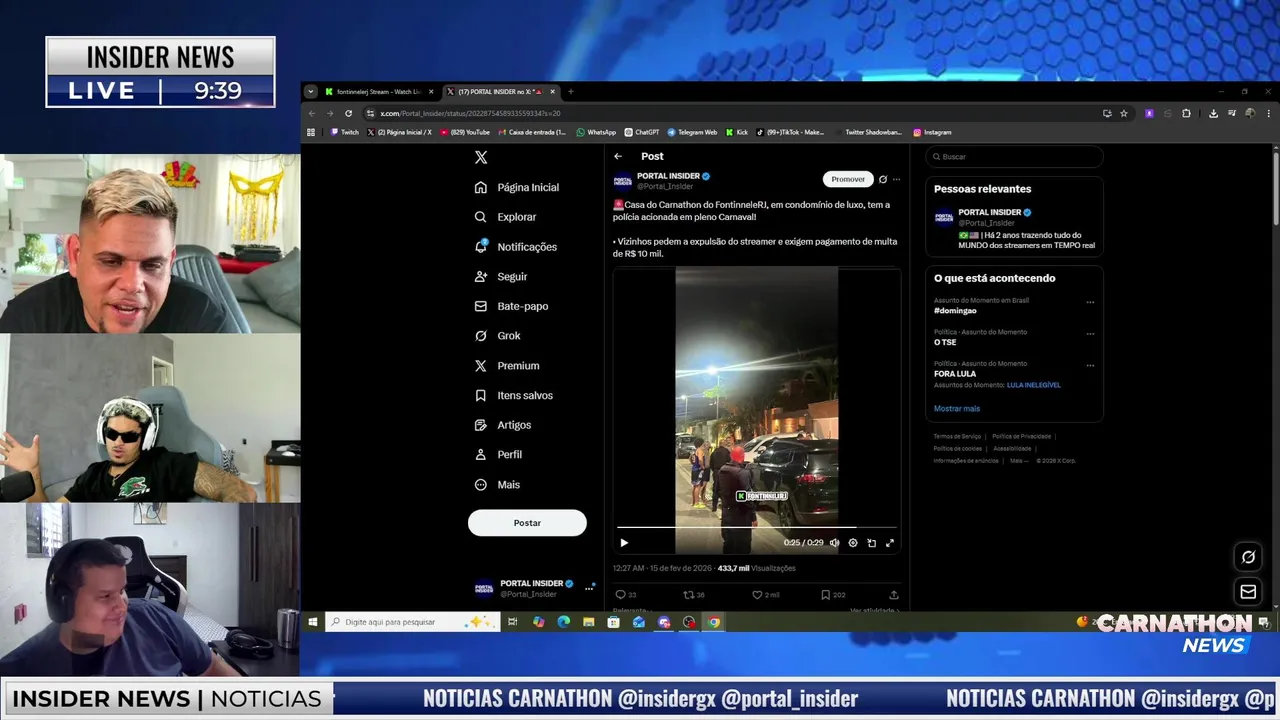This screenshot has width=1280, height=720.
Task: Open options for FORA LULA trend
Action: click(x=1090, y=365)
